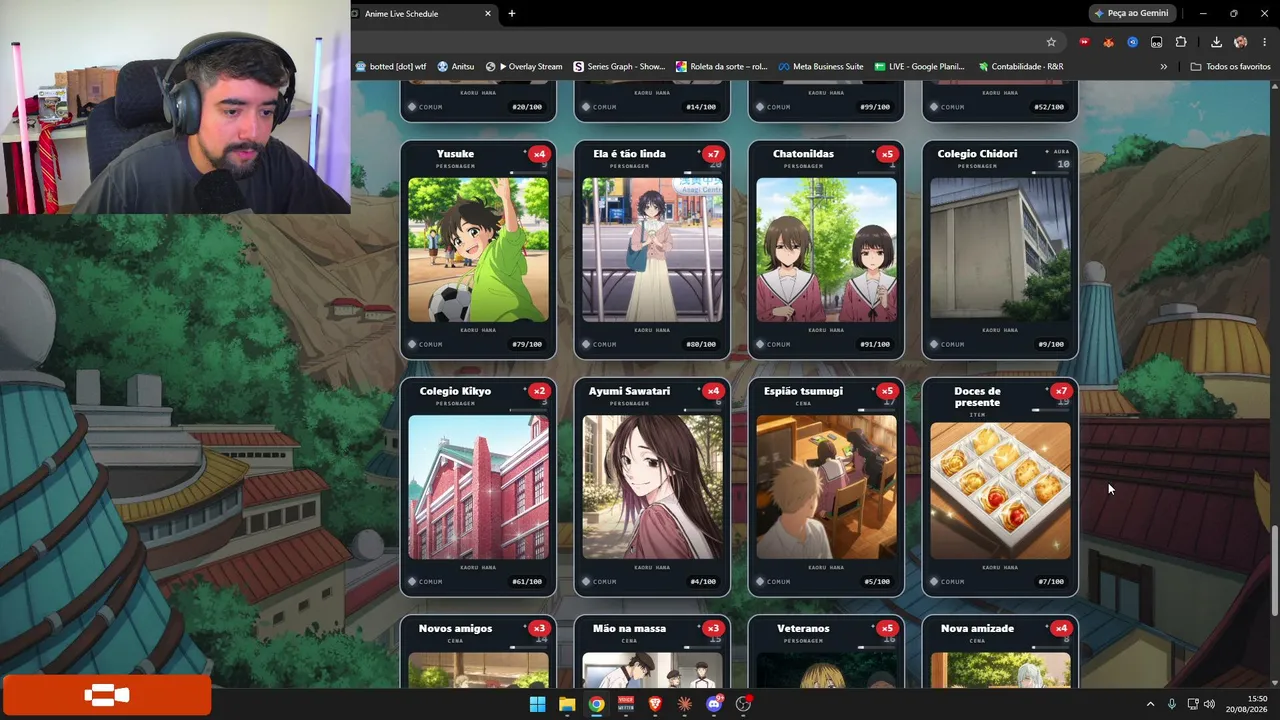Open the Contabilidade - R&R bookmark
Screen dimensions: 1280x720
pyautogui.click(x=1021, y=67)
